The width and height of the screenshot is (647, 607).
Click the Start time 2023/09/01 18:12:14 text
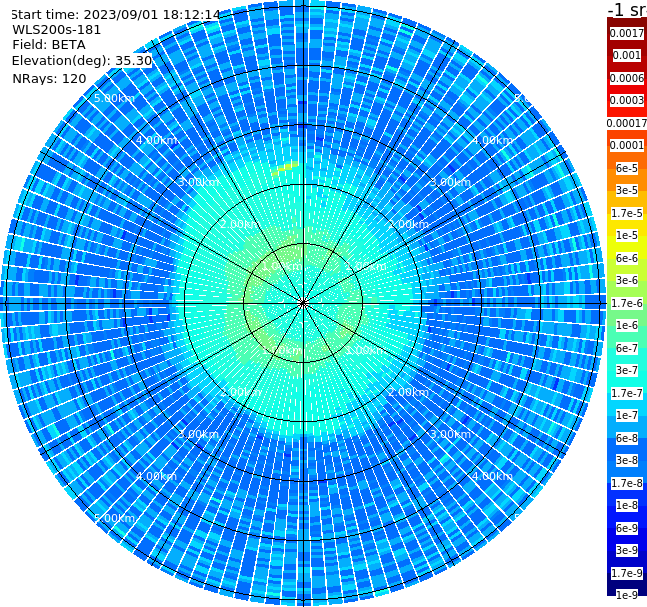pos(116,15)
